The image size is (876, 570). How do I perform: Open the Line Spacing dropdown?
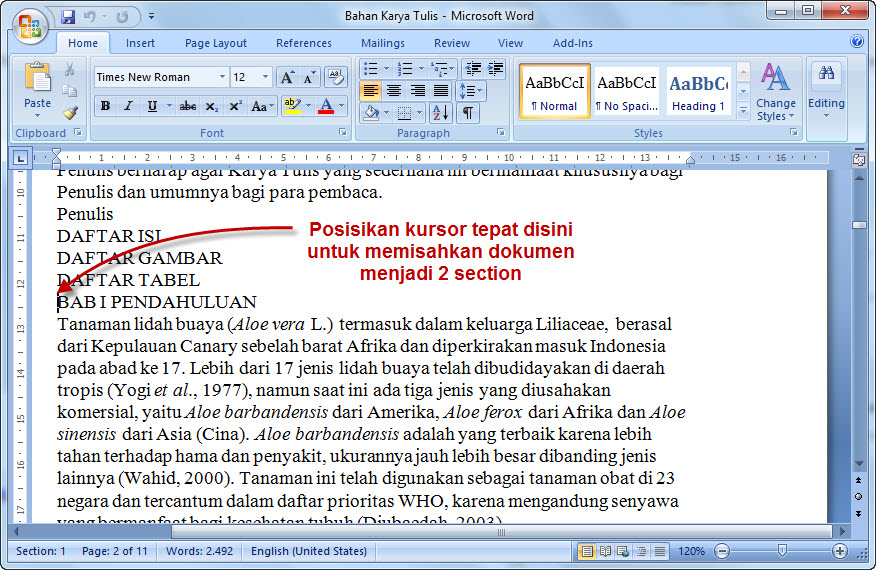pyautogui.click(x=470, y=91)
